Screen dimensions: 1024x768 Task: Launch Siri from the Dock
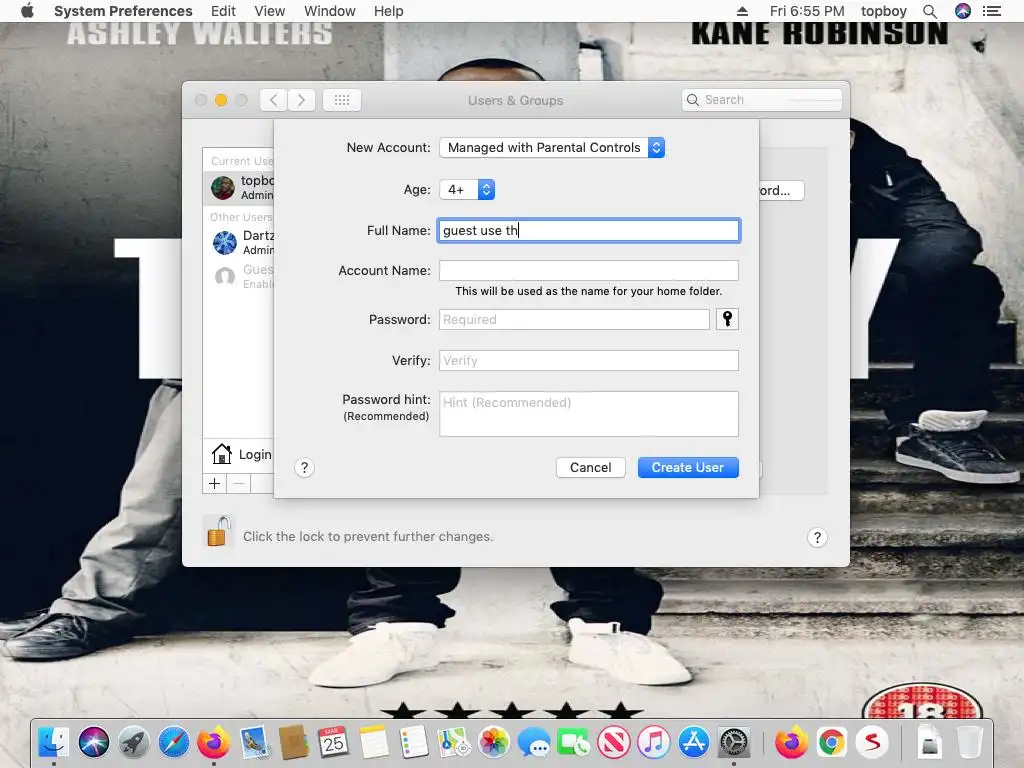tap(94, 743)
